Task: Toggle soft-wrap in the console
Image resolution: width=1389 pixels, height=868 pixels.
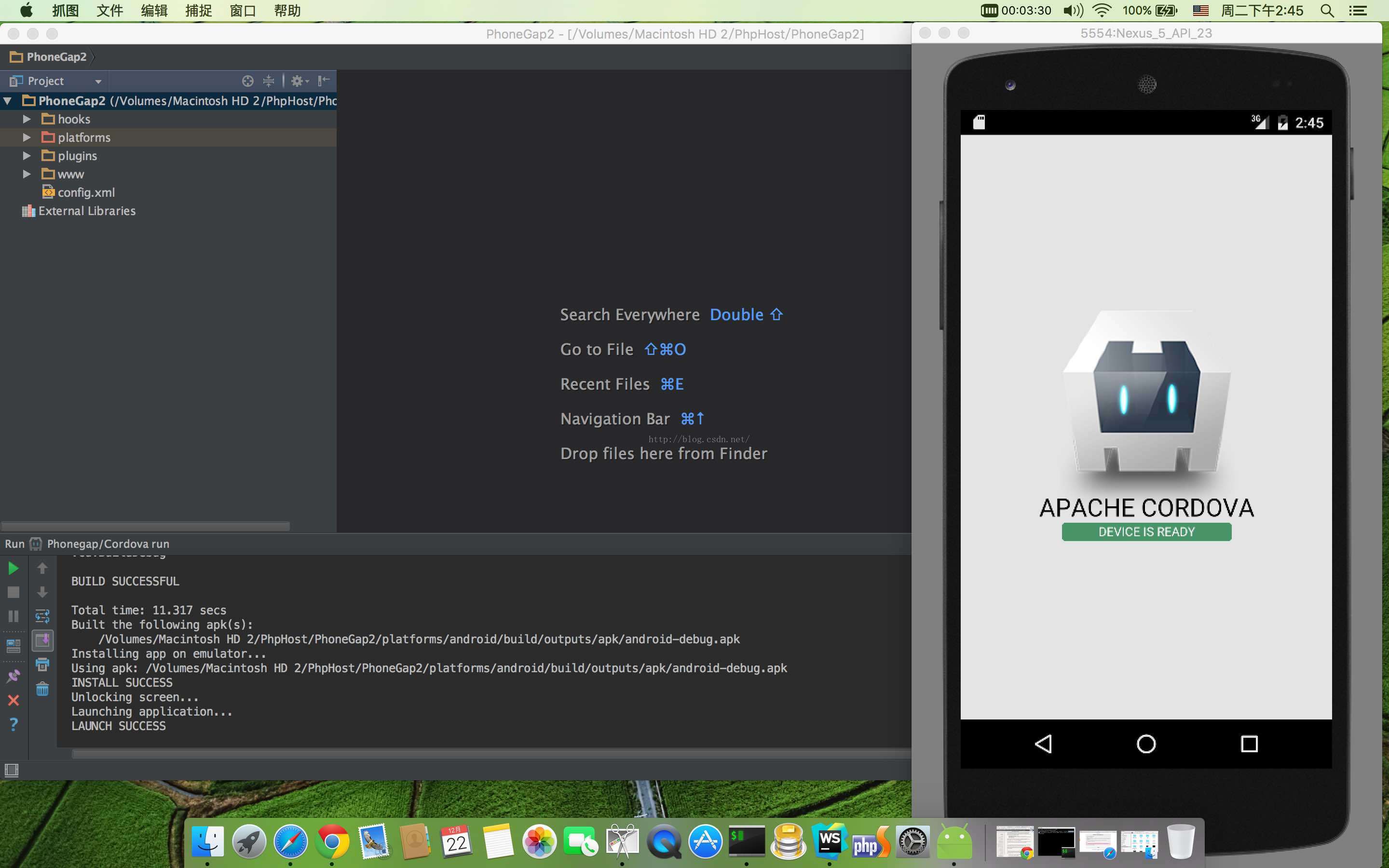Action: 42,617
